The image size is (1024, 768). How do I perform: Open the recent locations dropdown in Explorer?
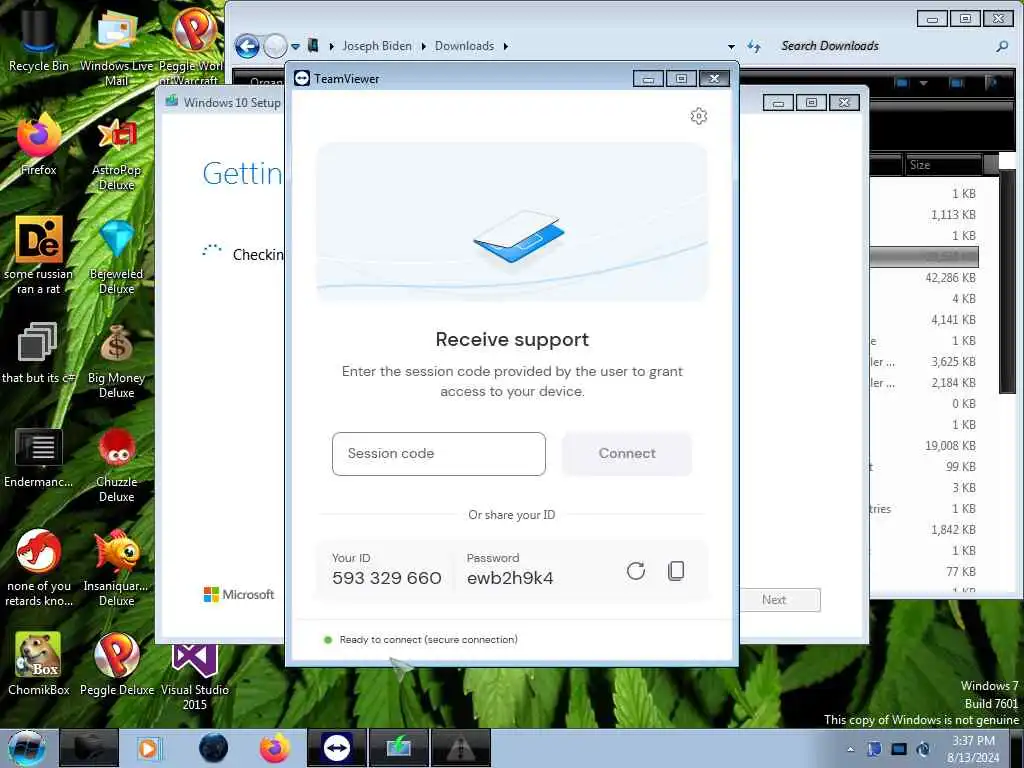pyautogui.click(x=295, y=46)
